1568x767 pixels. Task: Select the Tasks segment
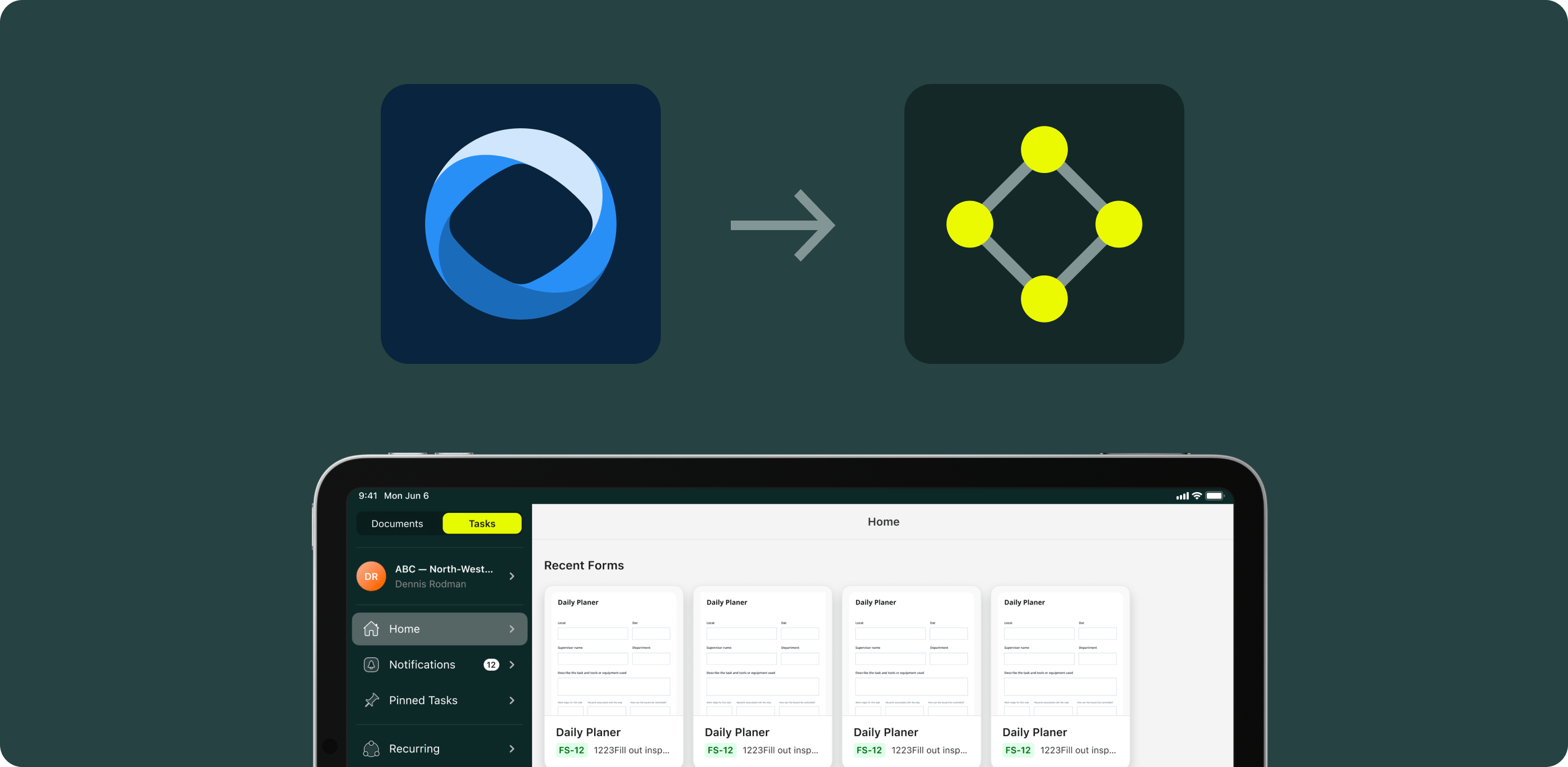[482, 523]
